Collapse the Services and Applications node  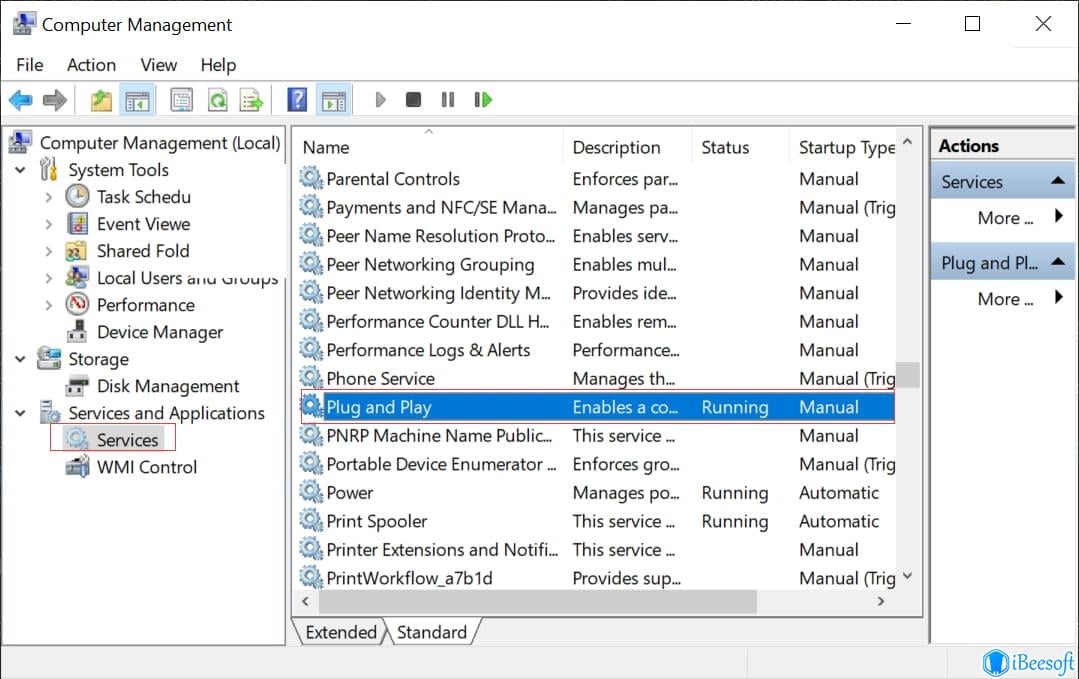click(20, 413)
